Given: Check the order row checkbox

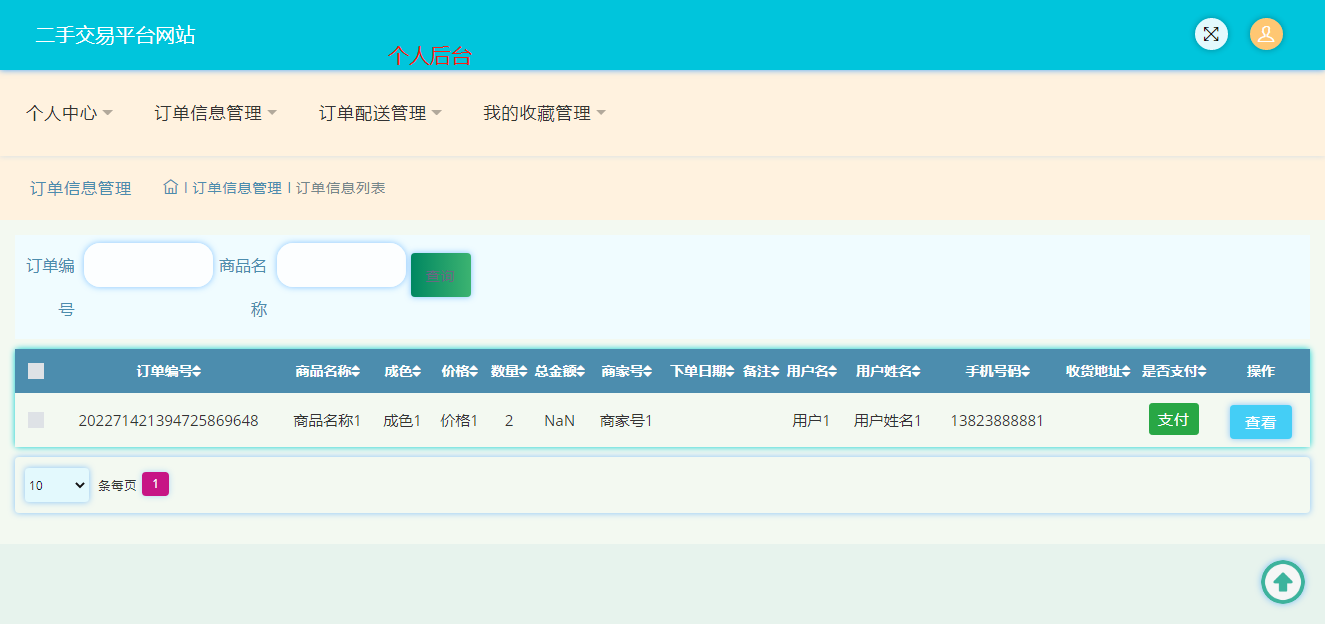Looking at the screenshot, I should coord(36,420).
